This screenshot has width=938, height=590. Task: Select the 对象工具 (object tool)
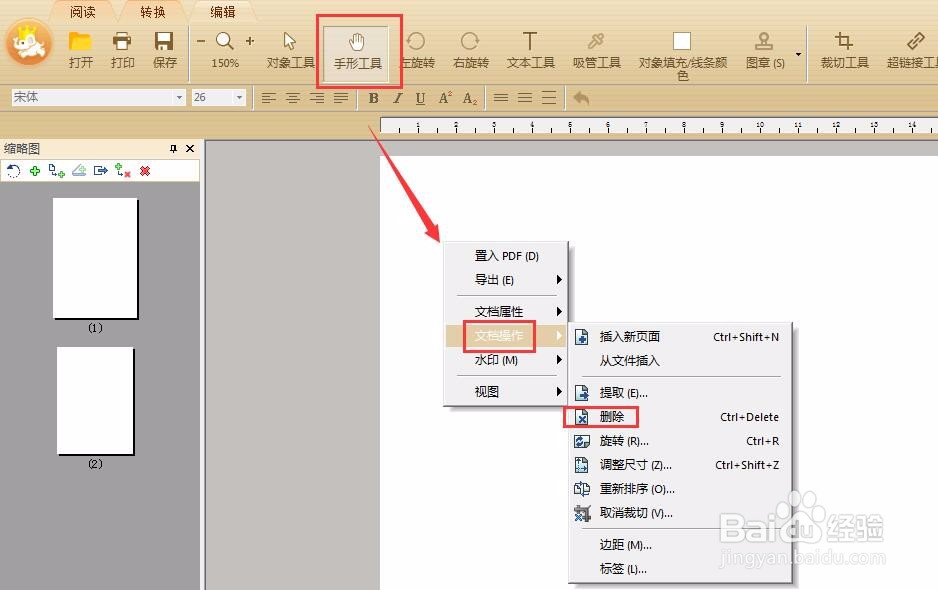(290, 50)
